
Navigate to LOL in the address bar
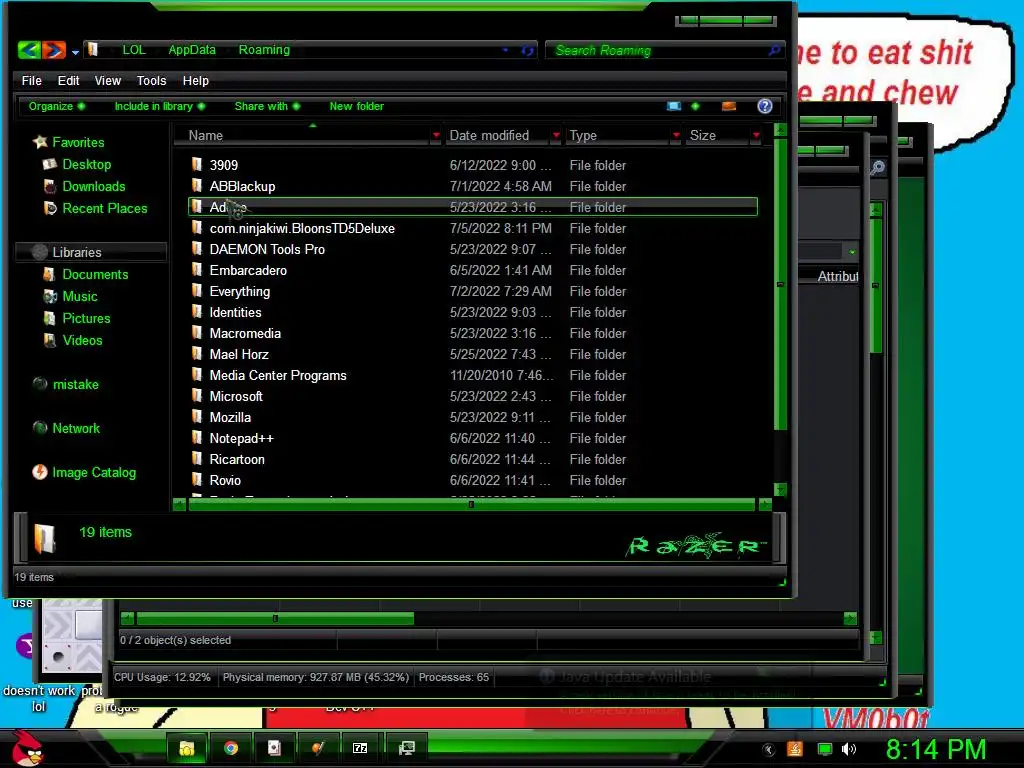click(x=134, y=50)
